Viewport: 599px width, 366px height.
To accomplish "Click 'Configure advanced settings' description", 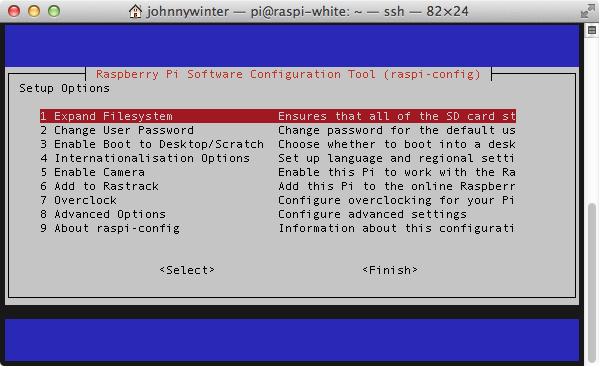I will [372, 214].
